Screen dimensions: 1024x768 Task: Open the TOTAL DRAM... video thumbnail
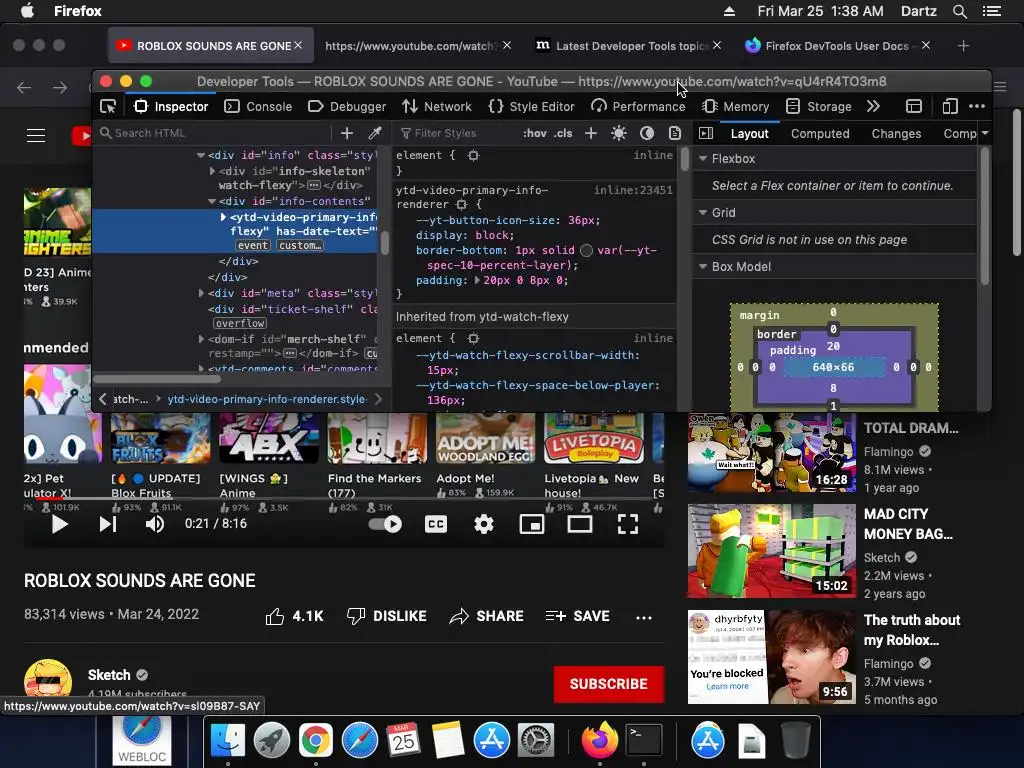pos(771,452)
